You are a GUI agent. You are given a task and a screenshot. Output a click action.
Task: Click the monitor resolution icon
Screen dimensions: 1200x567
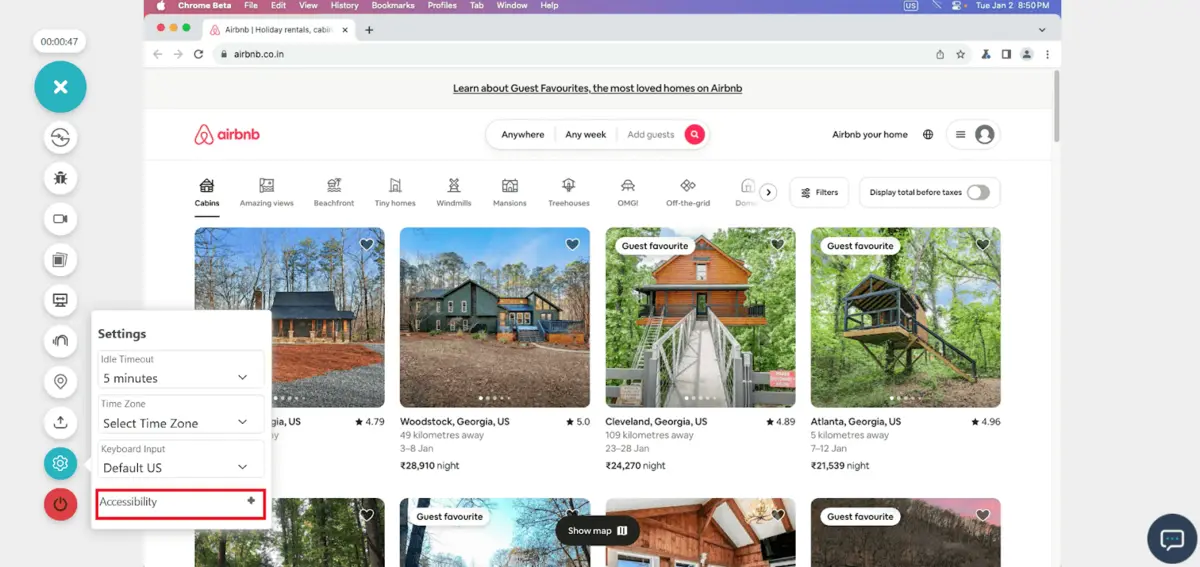pos(60,300)
